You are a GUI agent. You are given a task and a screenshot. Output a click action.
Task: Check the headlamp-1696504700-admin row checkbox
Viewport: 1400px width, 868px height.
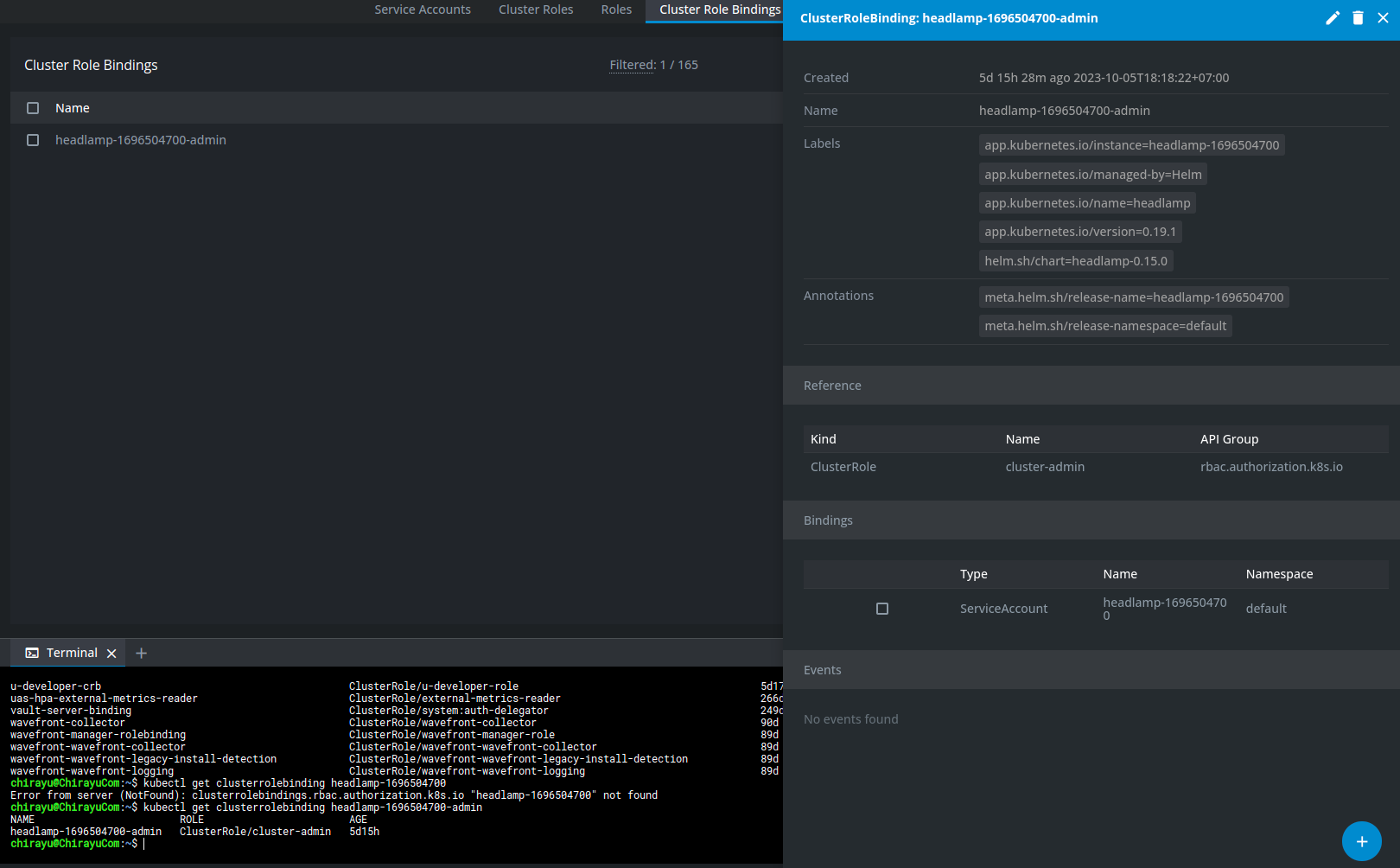pos(32,139)
